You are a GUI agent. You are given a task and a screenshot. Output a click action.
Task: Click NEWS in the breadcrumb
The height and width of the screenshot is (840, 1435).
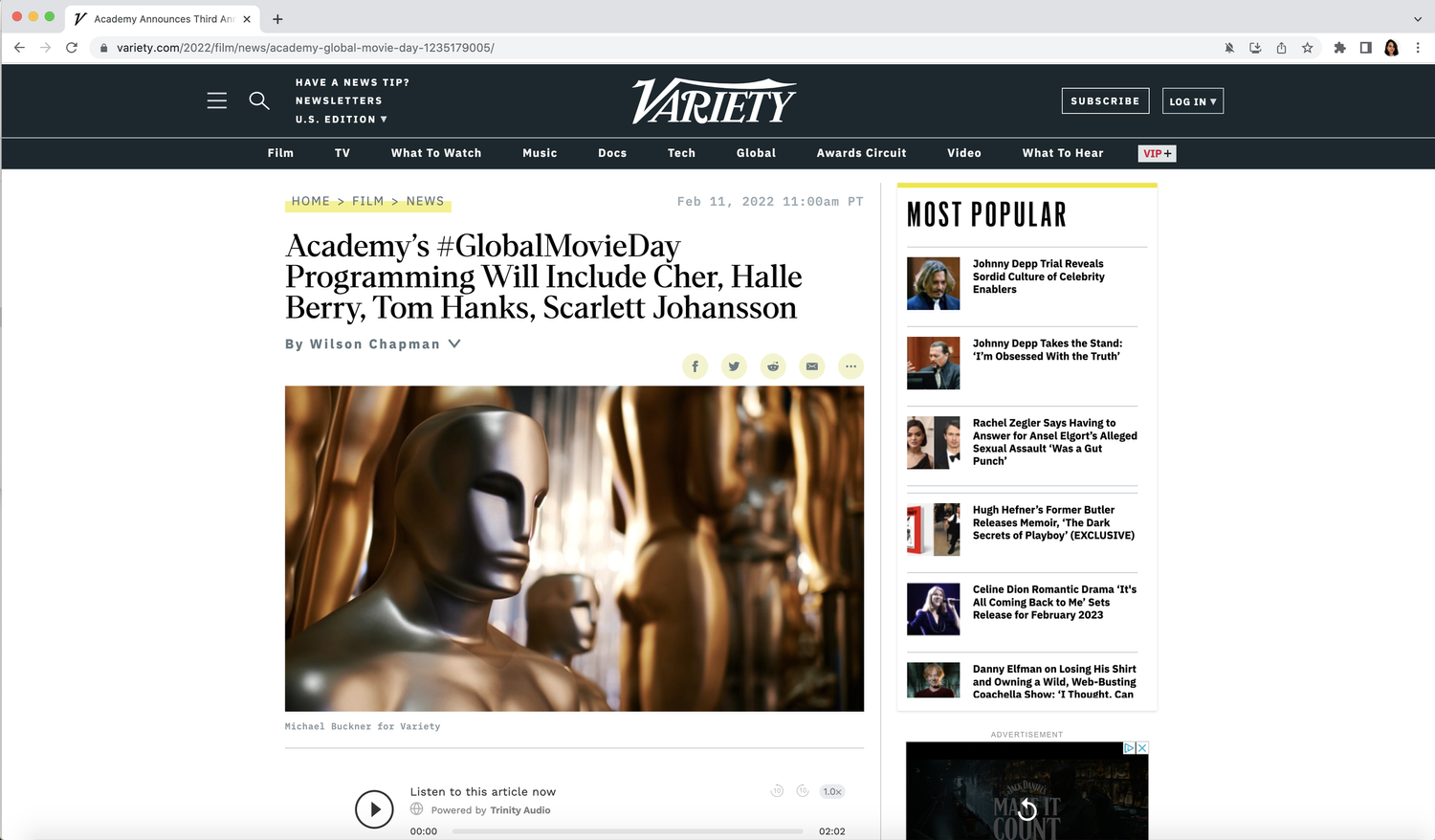pos(425,201)
